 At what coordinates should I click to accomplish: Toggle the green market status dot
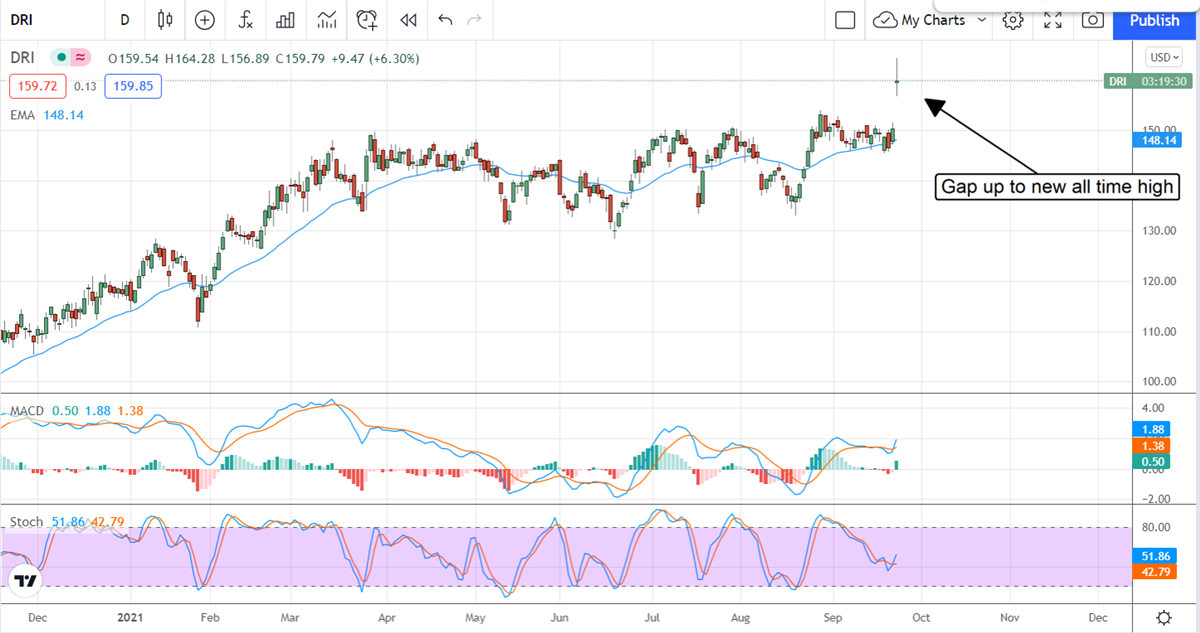[x=62, y=58]
